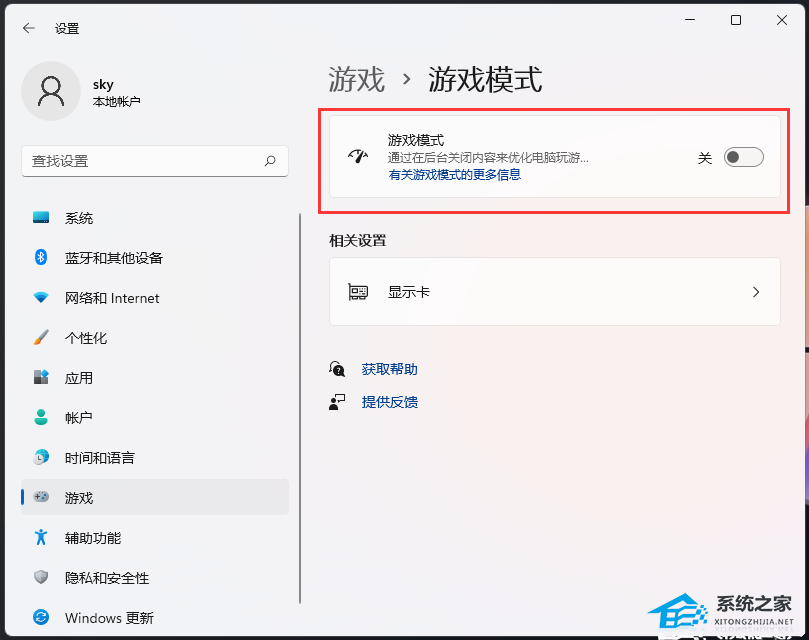Screen dimensions: 809x640
Task: Turn on the 游戏模式 toggle switch
Action: (x=743, y=157)
